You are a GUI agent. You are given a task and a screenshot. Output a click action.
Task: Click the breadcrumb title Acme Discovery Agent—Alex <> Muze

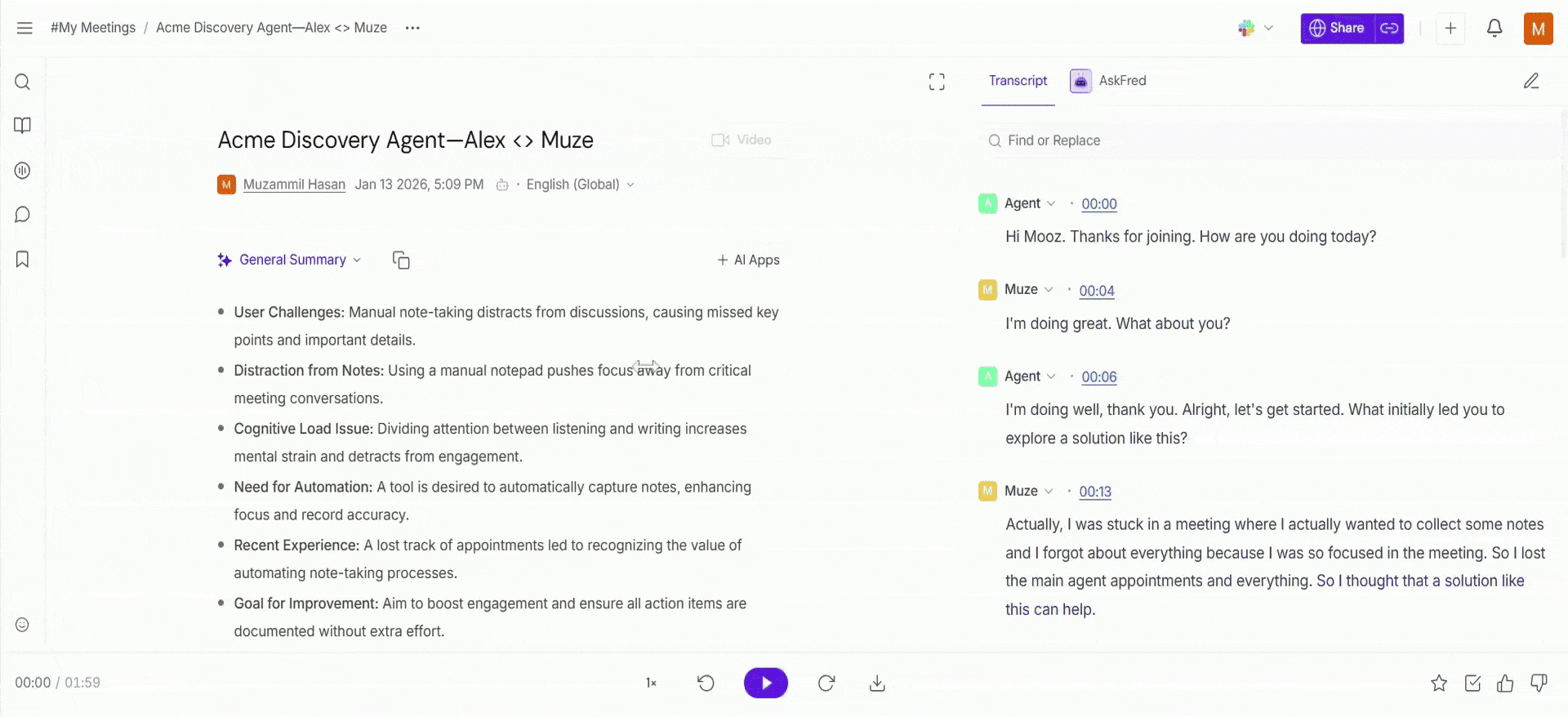tap(271, 28)
